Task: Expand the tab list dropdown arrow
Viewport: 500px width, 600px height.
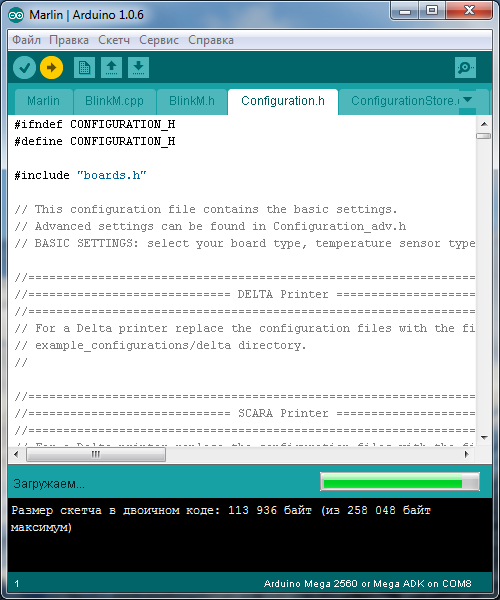Action: [x=467, y=100]
